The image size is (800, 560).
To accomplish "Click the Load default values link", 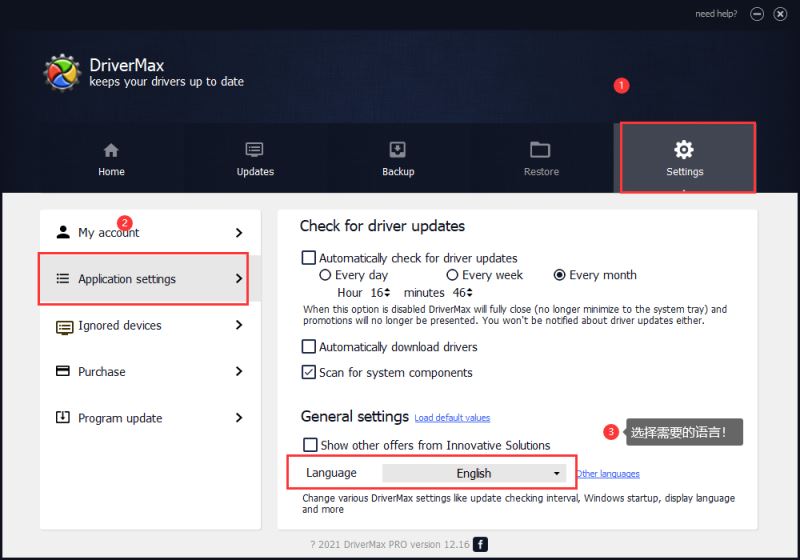I will pyautogui.click(x=452, y=418).
